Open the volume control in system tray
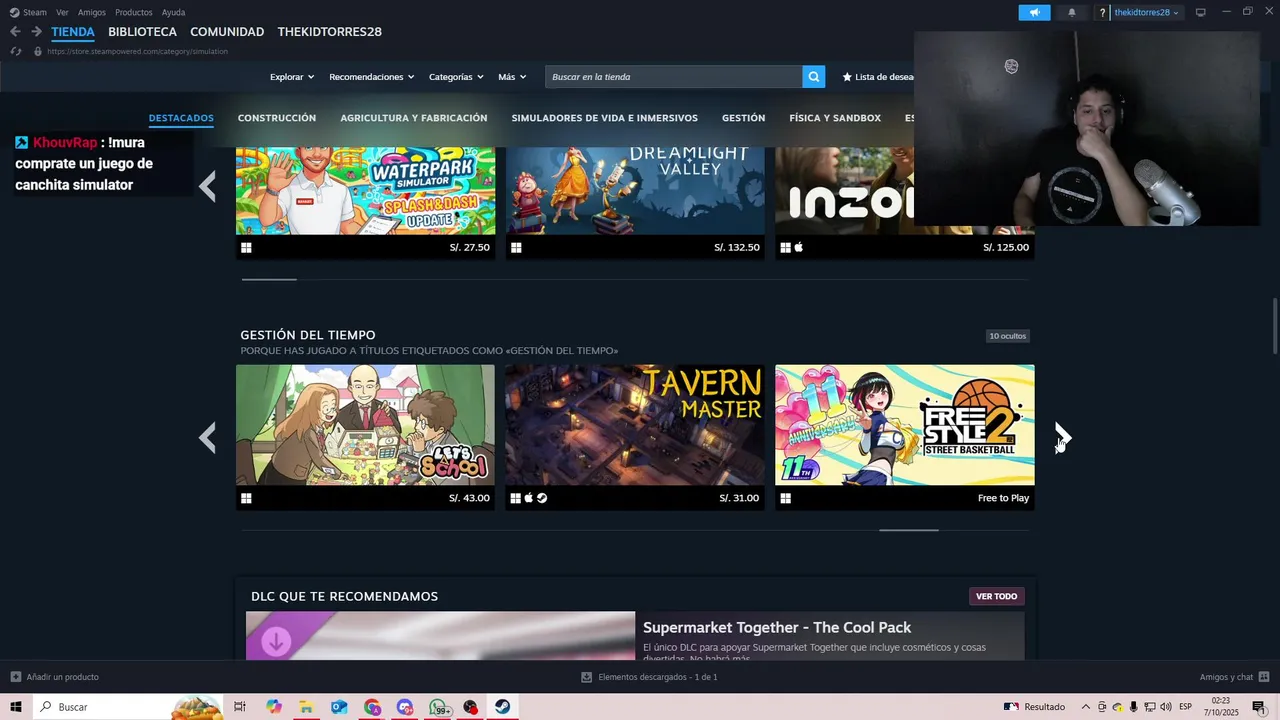1280x720 pixels. coord(1166,707)
